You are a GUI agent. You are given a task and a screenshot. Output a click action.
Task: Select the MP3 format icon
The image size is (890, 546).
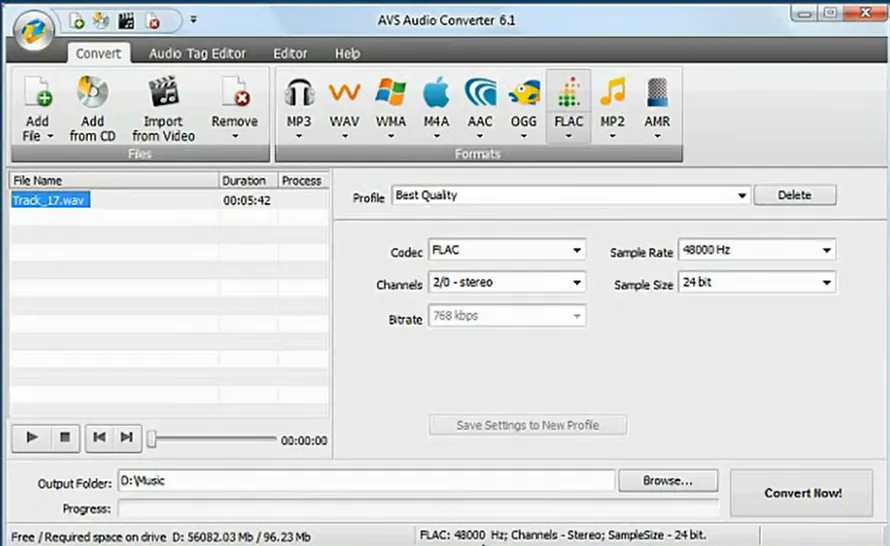pos(299,94)
